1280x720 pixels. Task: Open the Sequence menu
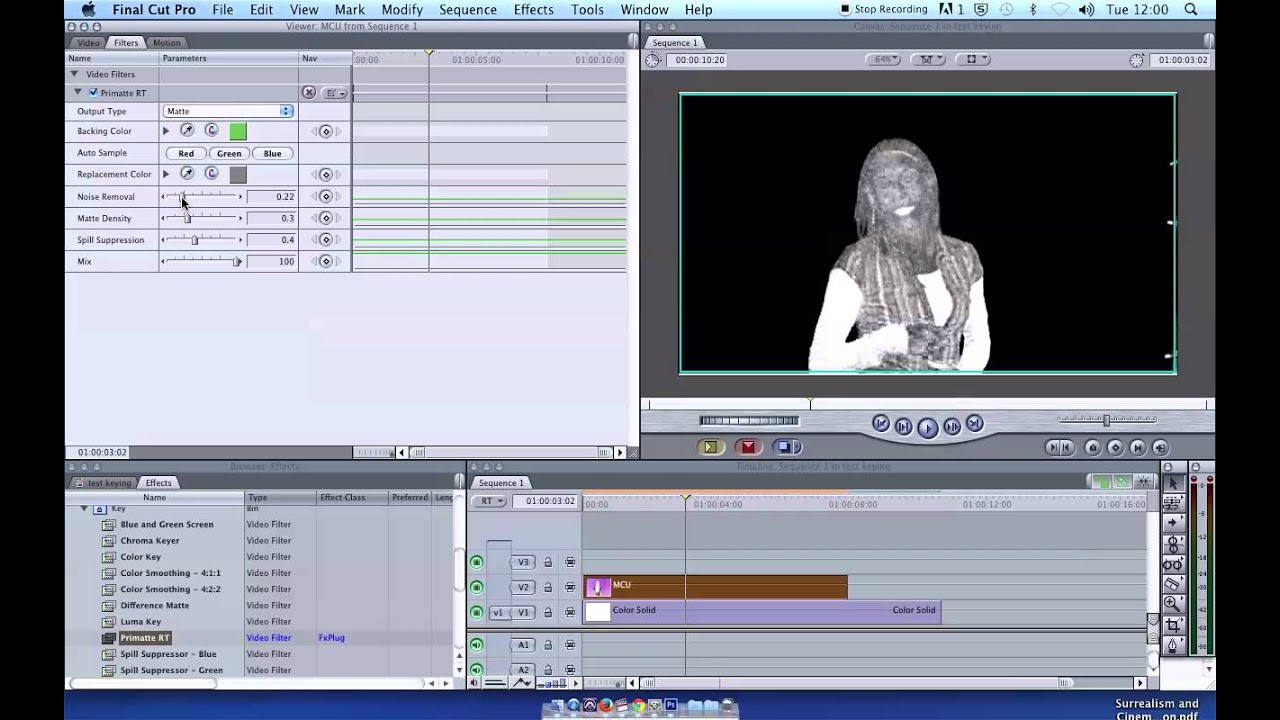(x=467, y=10)
